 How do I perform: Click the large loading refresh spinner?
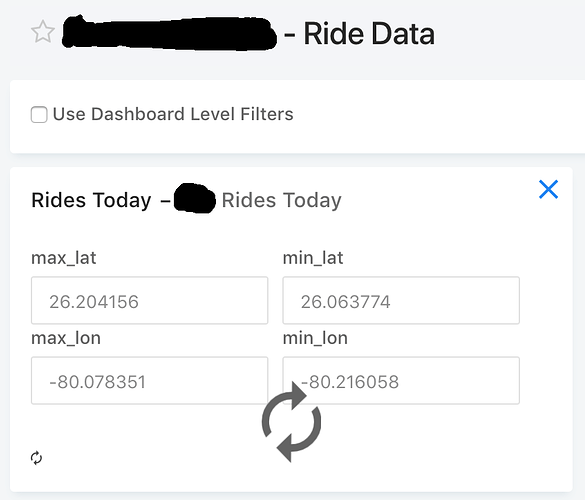tap(291, 422)
